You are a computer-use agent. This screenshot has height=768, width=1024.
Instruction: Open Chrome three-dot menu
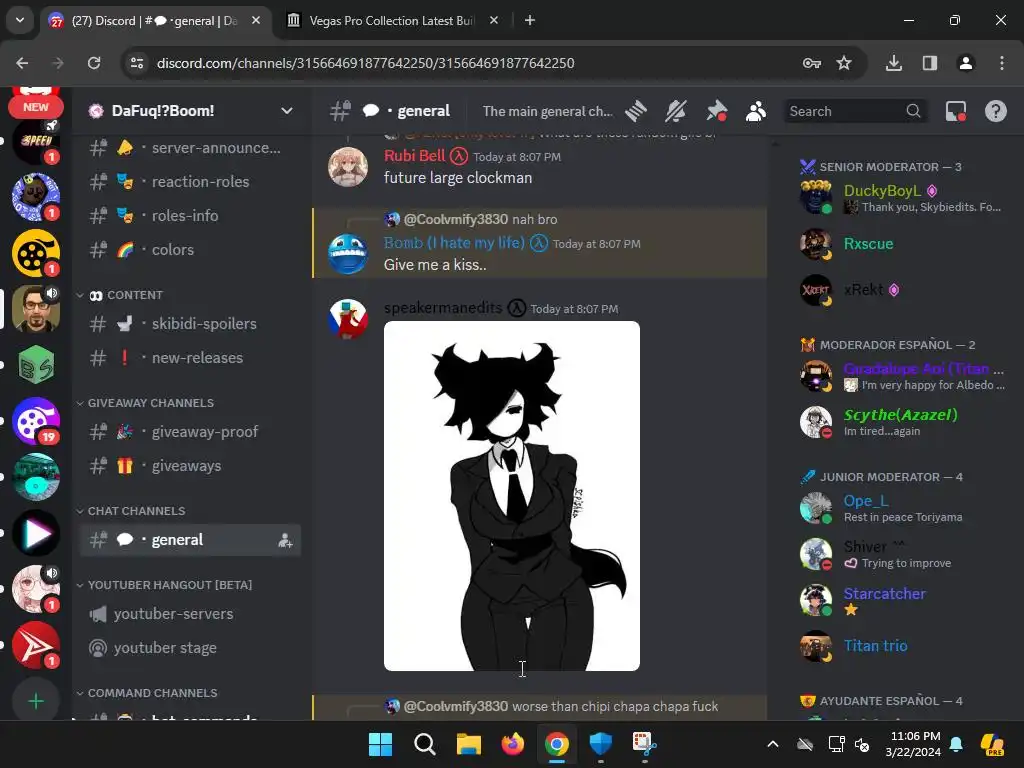[1002, 63]
